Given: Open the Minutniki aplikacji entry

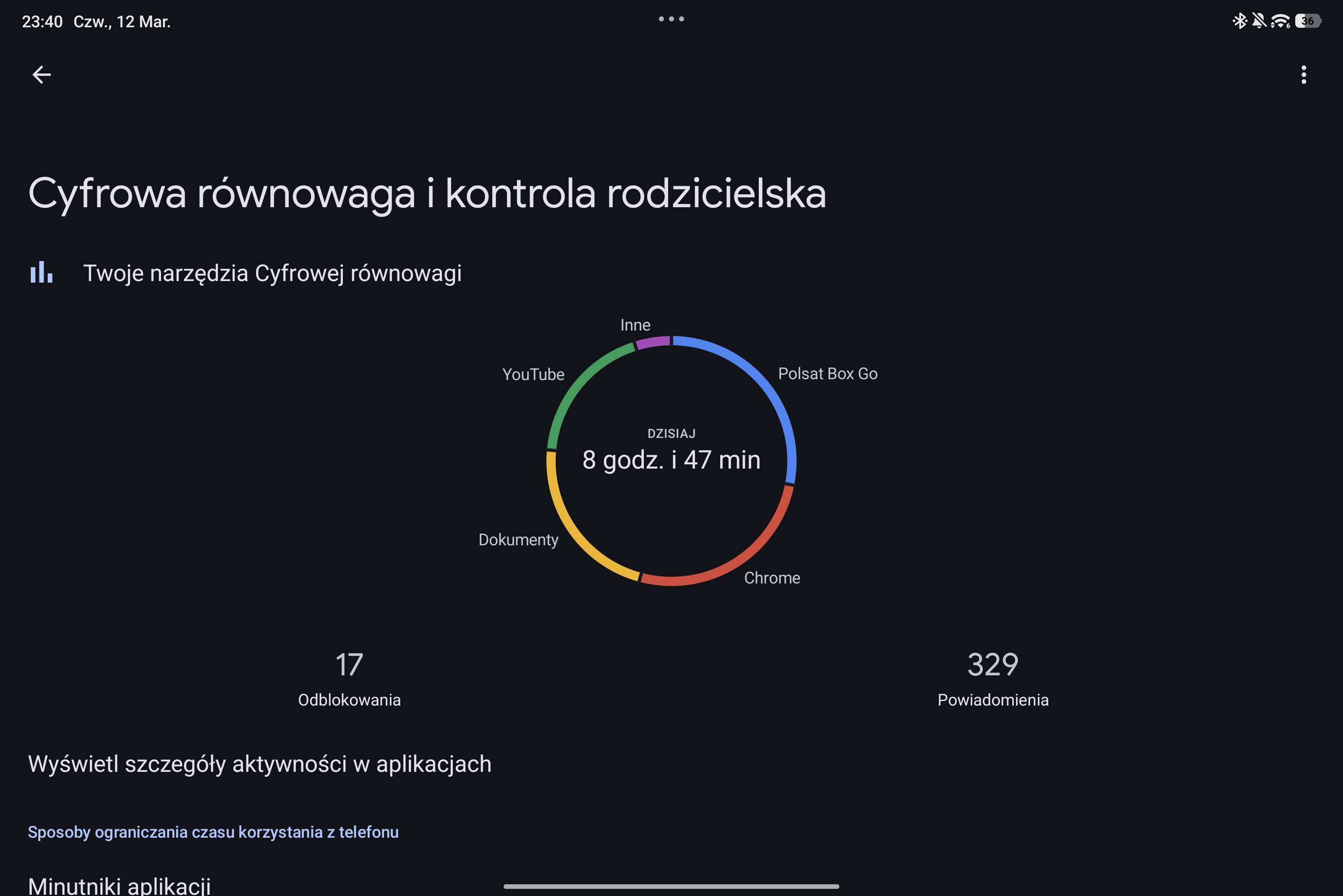Looking at the screenshot, I should point(120,885).
